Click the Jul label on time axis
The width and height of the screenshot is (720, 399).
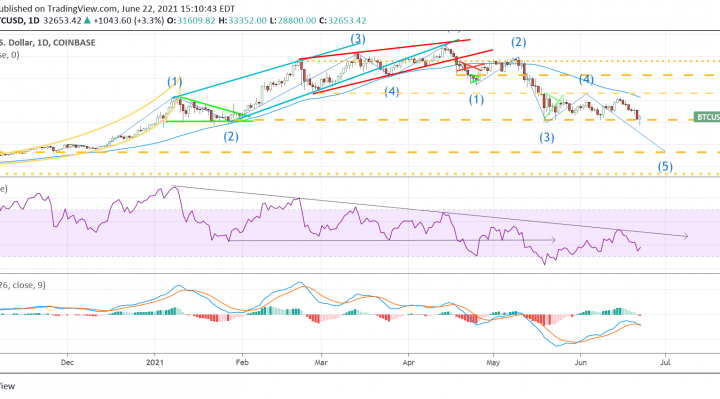pos(665,362)
